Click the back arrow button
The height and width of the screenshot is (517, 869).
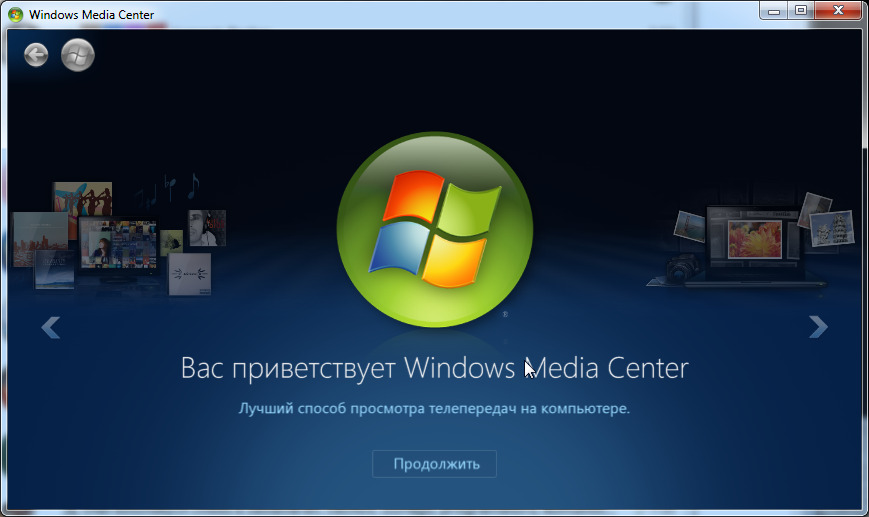coord(36,55)
